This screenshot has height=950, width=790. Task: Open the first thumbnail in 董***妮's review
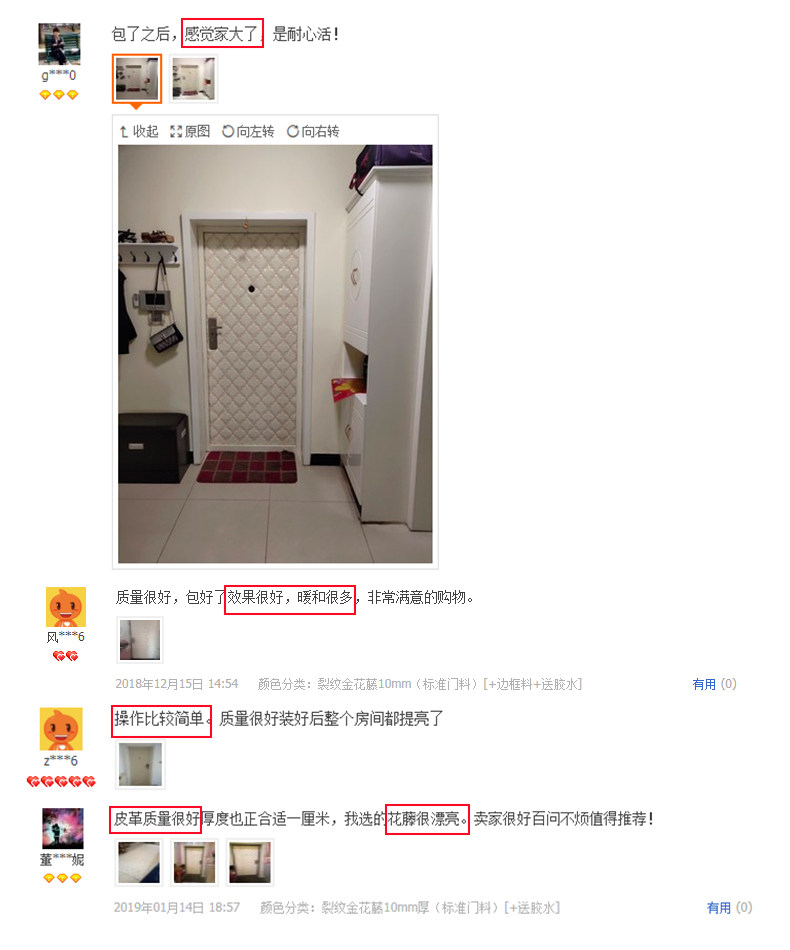click(139, 863)
